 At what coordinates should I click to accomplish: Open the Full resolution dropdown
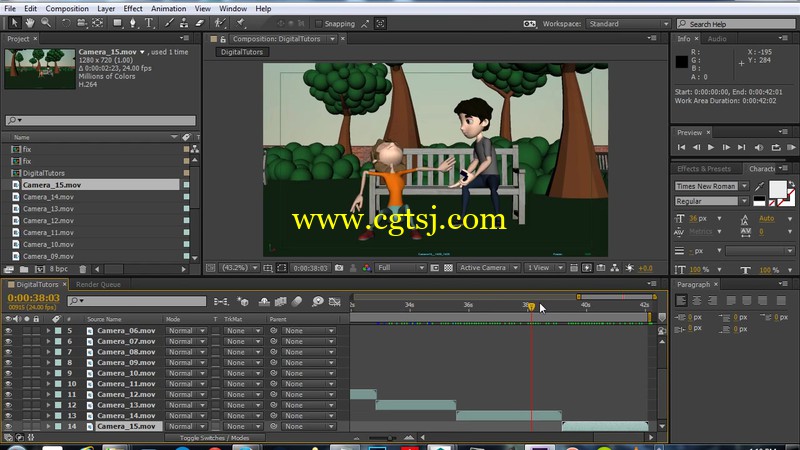401,268
